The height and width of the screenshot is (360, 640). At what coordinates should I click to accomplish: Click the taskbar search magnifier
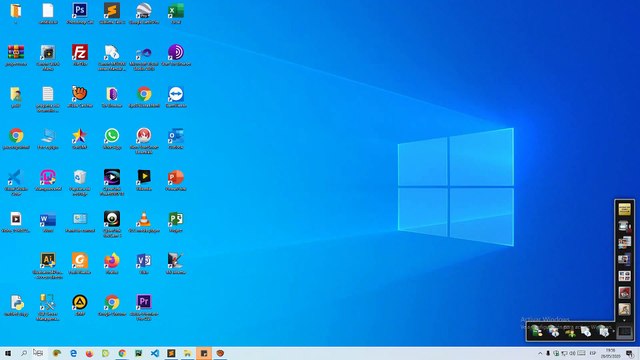pos(24,353)
